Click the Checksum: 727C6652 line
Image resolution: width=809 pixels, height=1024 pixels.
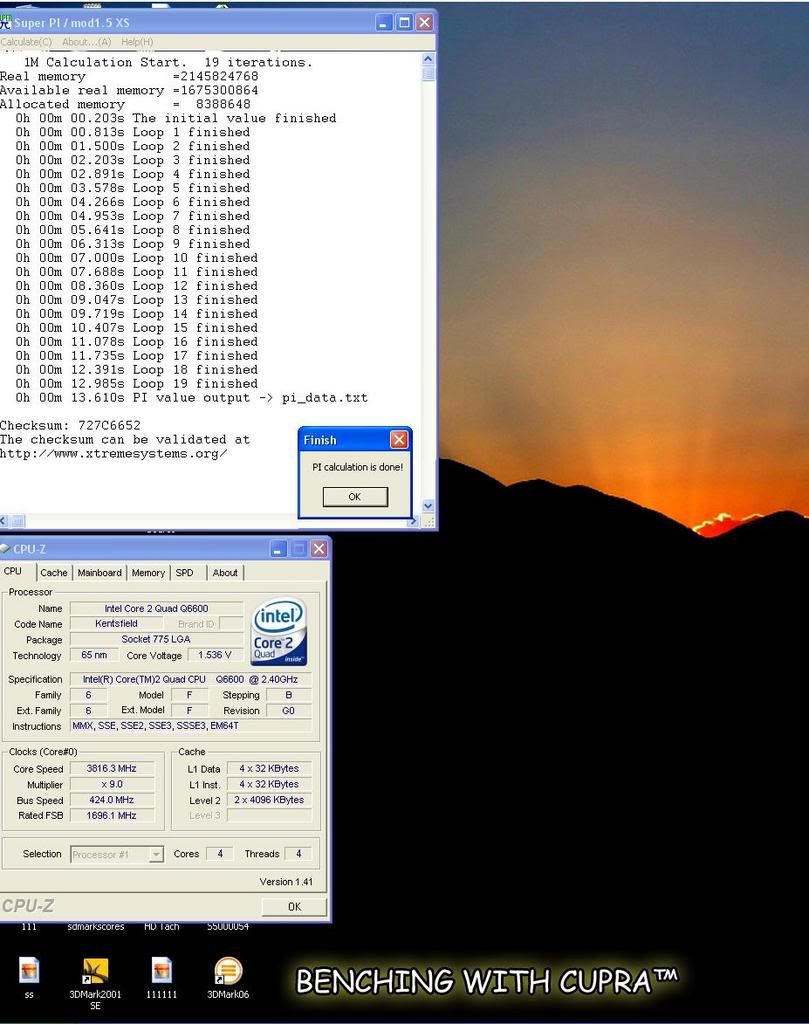click(x=71, y=425)
